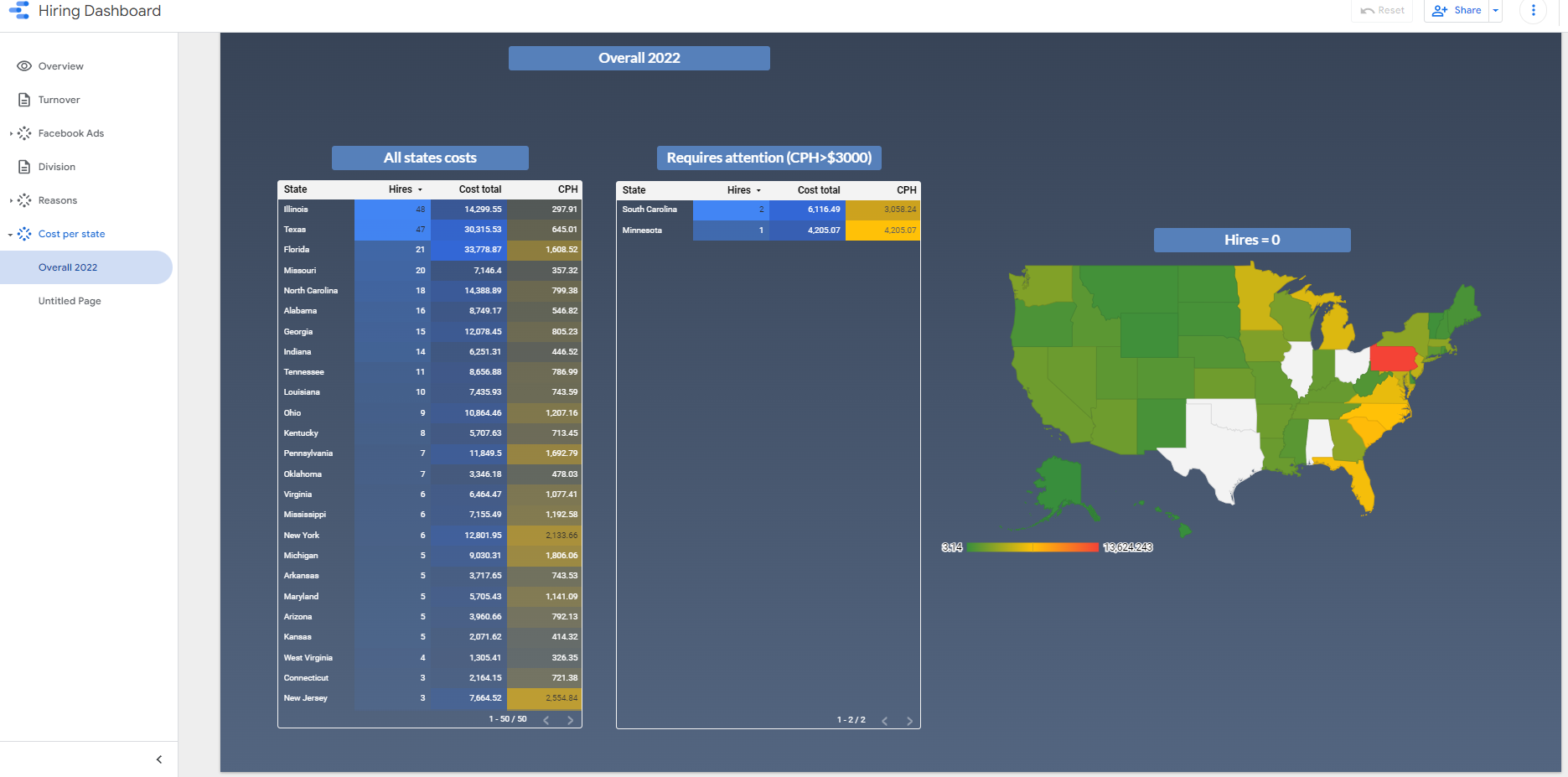Open the Untitled Page in sidebar
Screen dimensions: 1568x777
70,301
